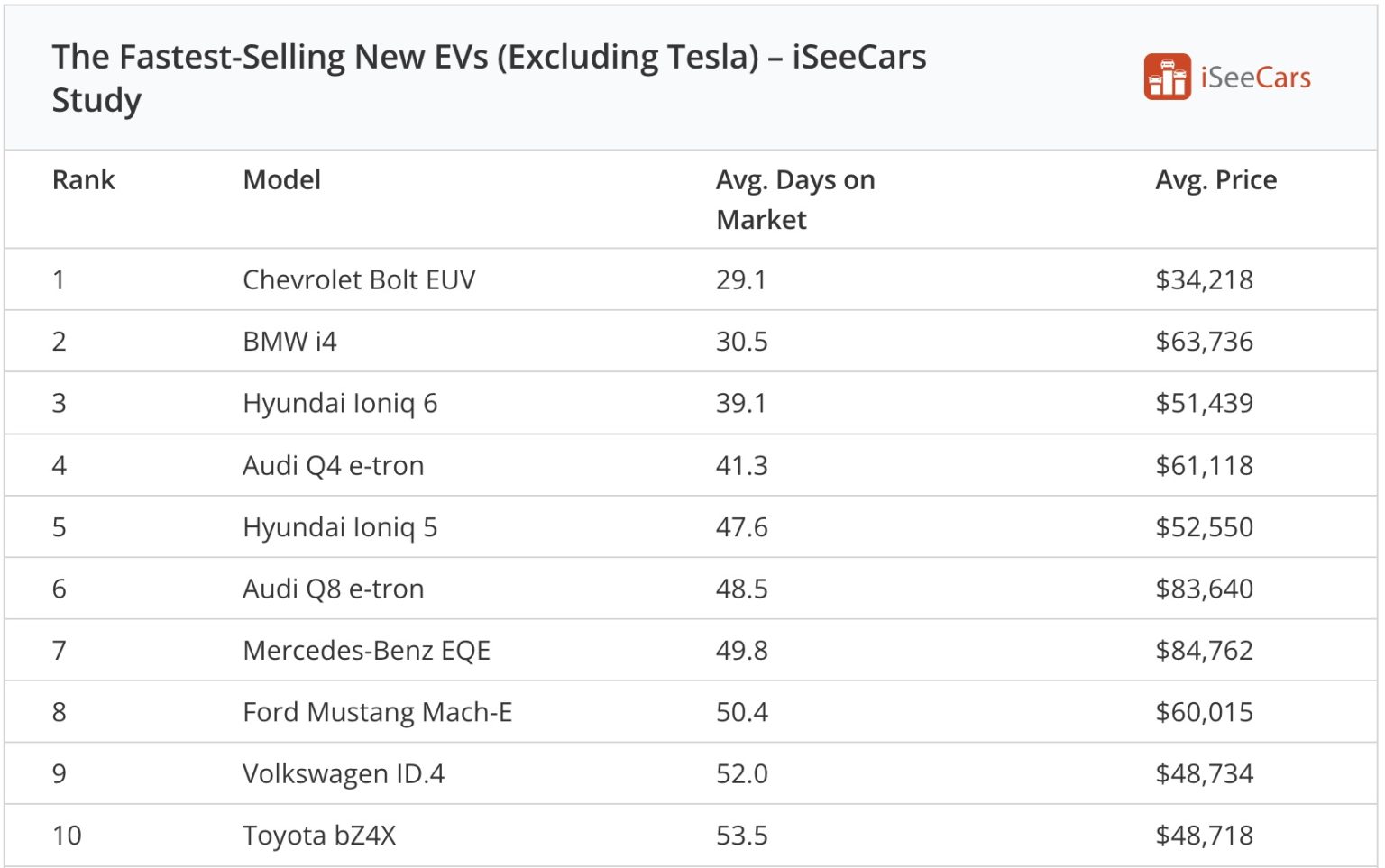Image resolution: width=1385 pixels, height=868 pixels.
Task: Click the Hyundai Ioniq 5 model name
Action: pos(340,526)
